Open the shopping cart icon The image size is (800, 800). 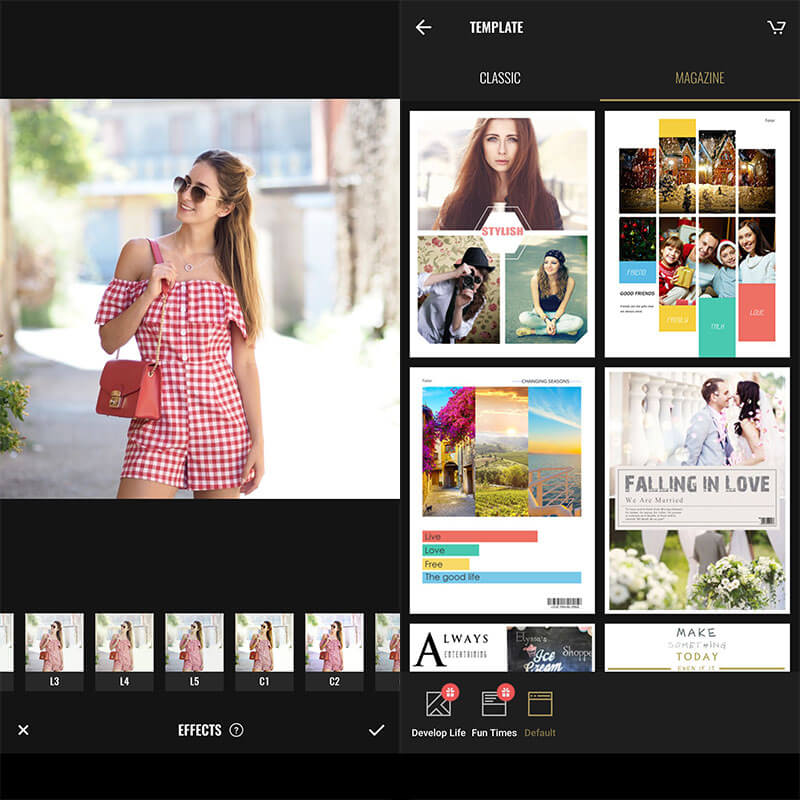click(x=776, y=28)
